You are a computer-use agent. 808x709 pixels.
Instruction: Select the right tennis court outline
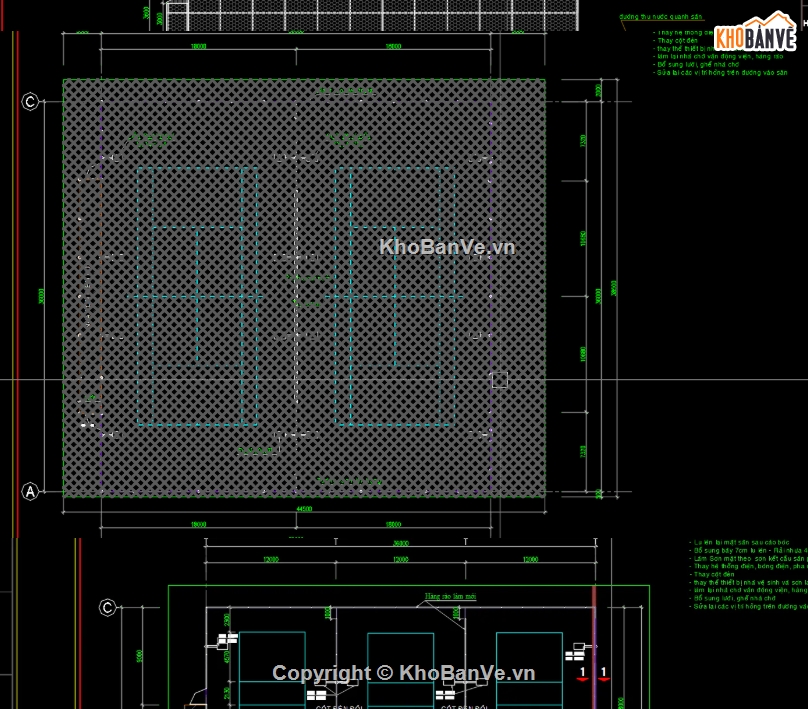point(395,297)
